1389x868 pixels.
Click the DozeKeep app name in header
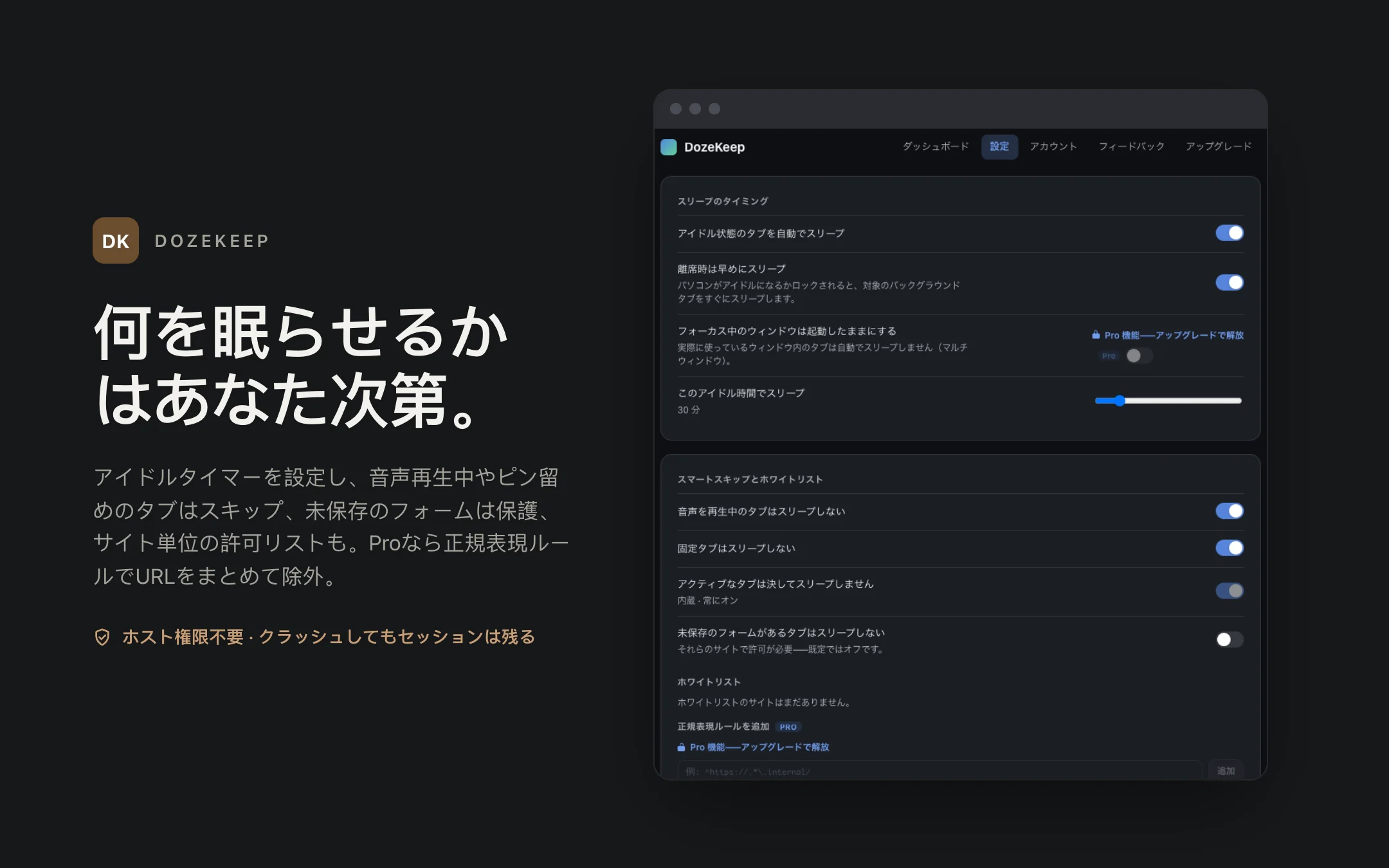714,147
